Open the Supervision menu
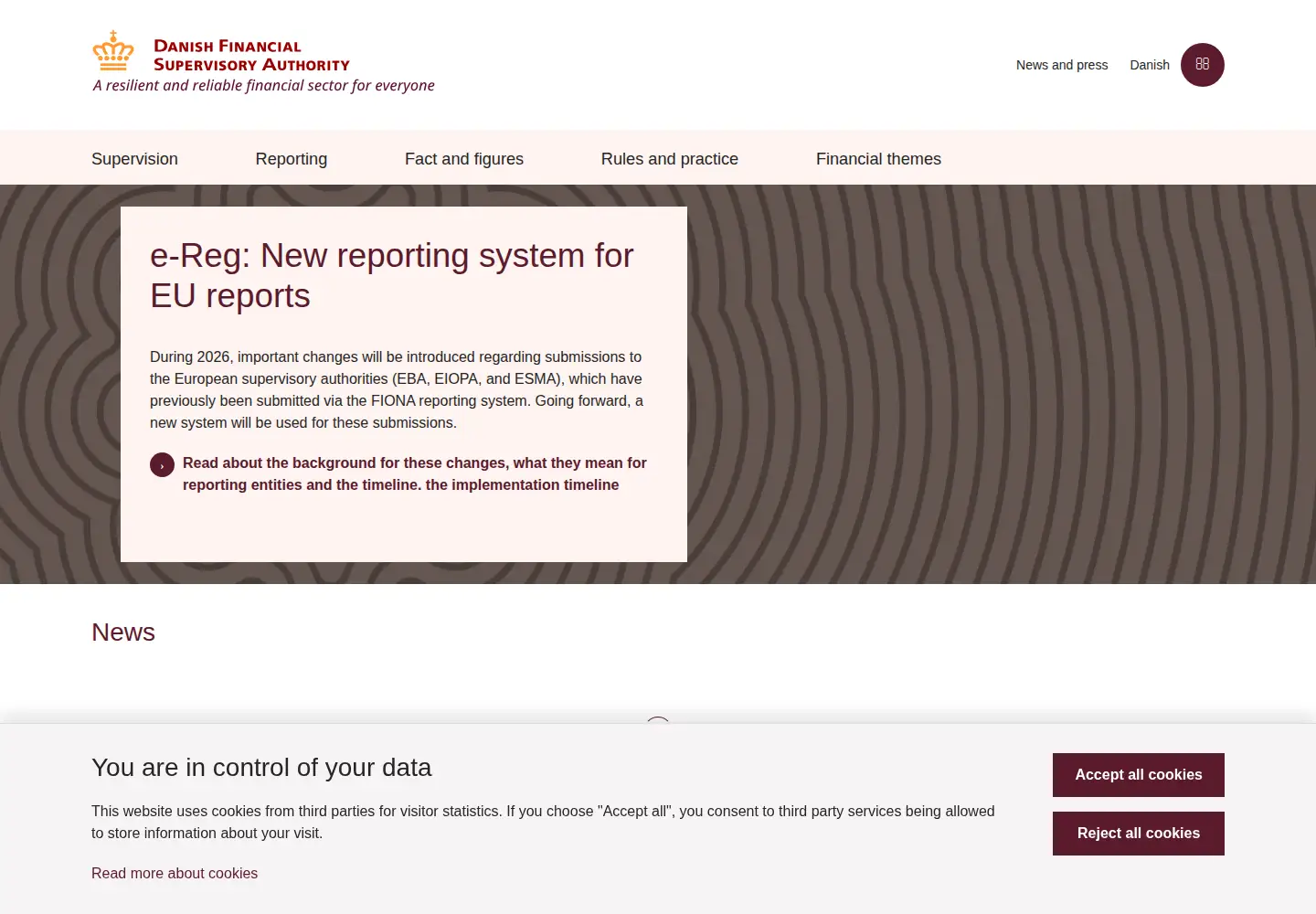1316x914 pixels. coord(134,159)
